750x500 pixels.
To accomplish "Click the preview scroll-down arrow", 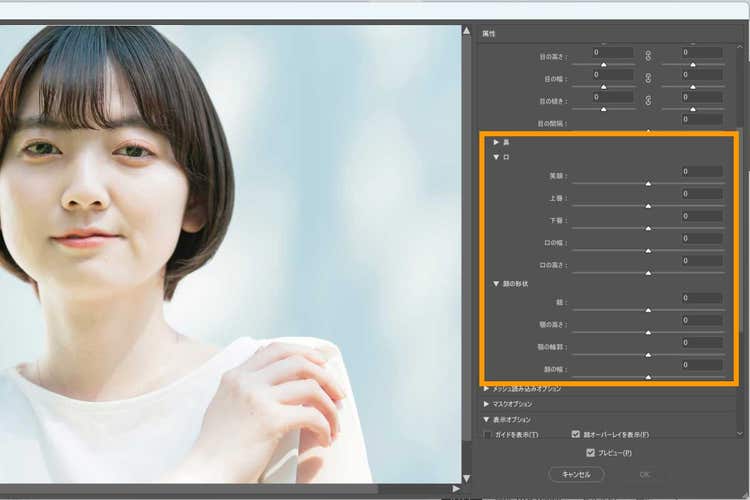I will point(466,478).
